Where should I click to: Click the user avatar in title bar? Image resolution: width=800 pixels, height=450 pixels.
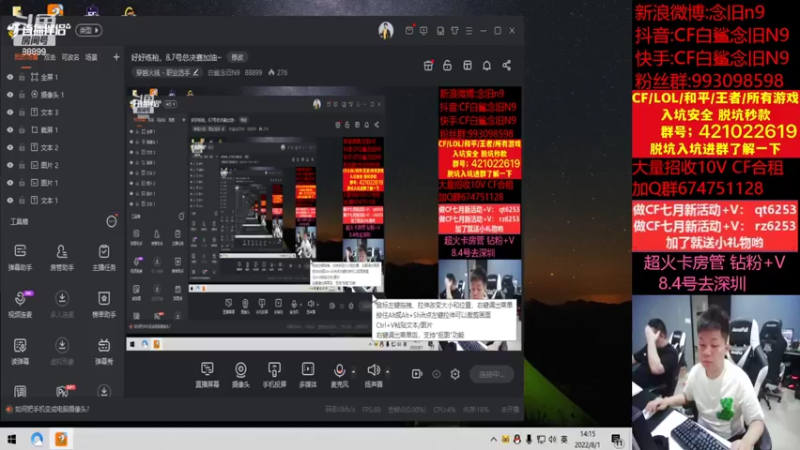tap(386, 31)
